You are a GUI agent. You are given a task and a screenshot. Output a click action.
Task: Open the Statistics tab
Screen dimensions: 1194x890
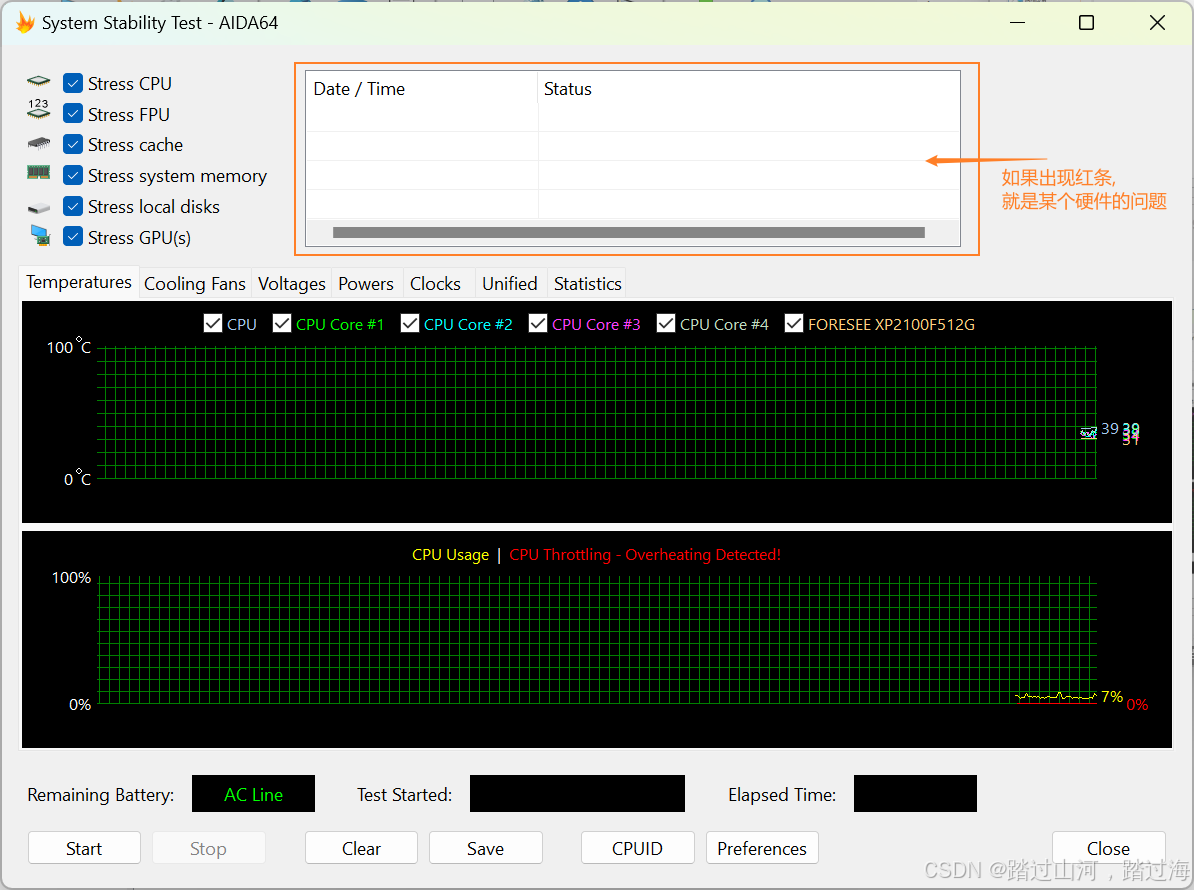click(588, 284)
